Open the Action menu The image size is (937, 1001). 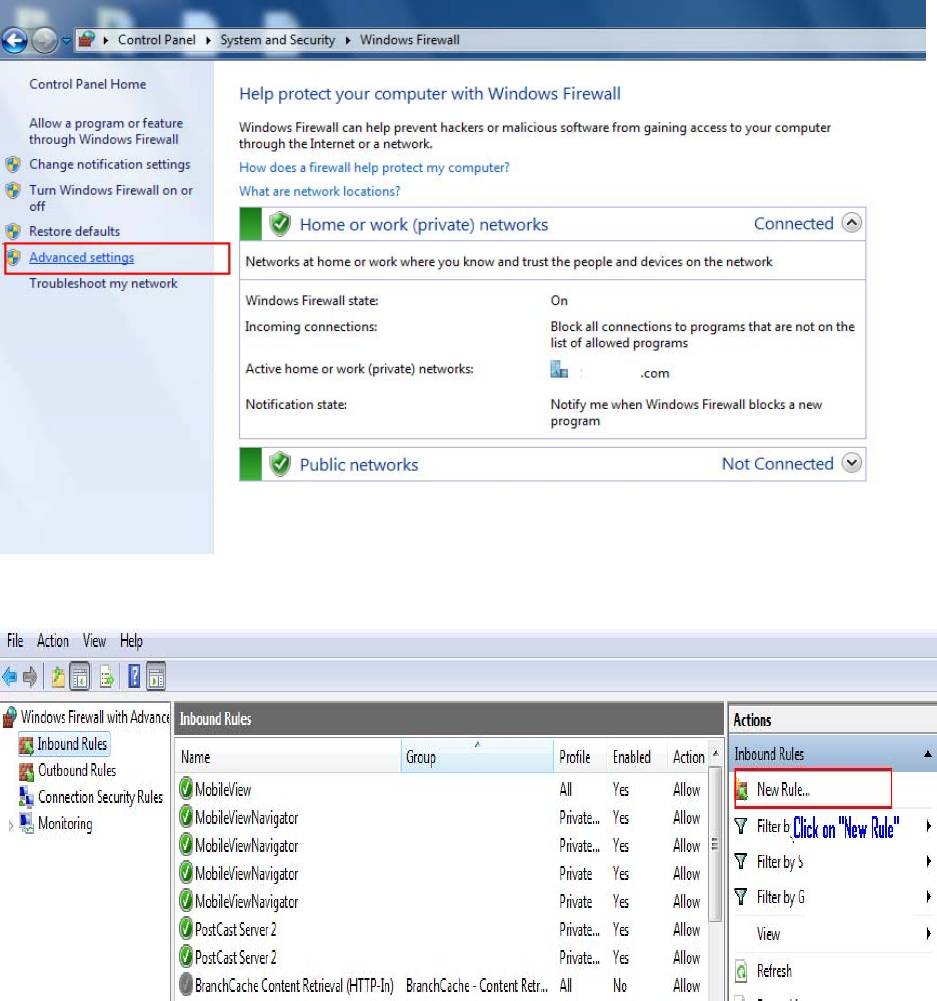coord(52,641)
